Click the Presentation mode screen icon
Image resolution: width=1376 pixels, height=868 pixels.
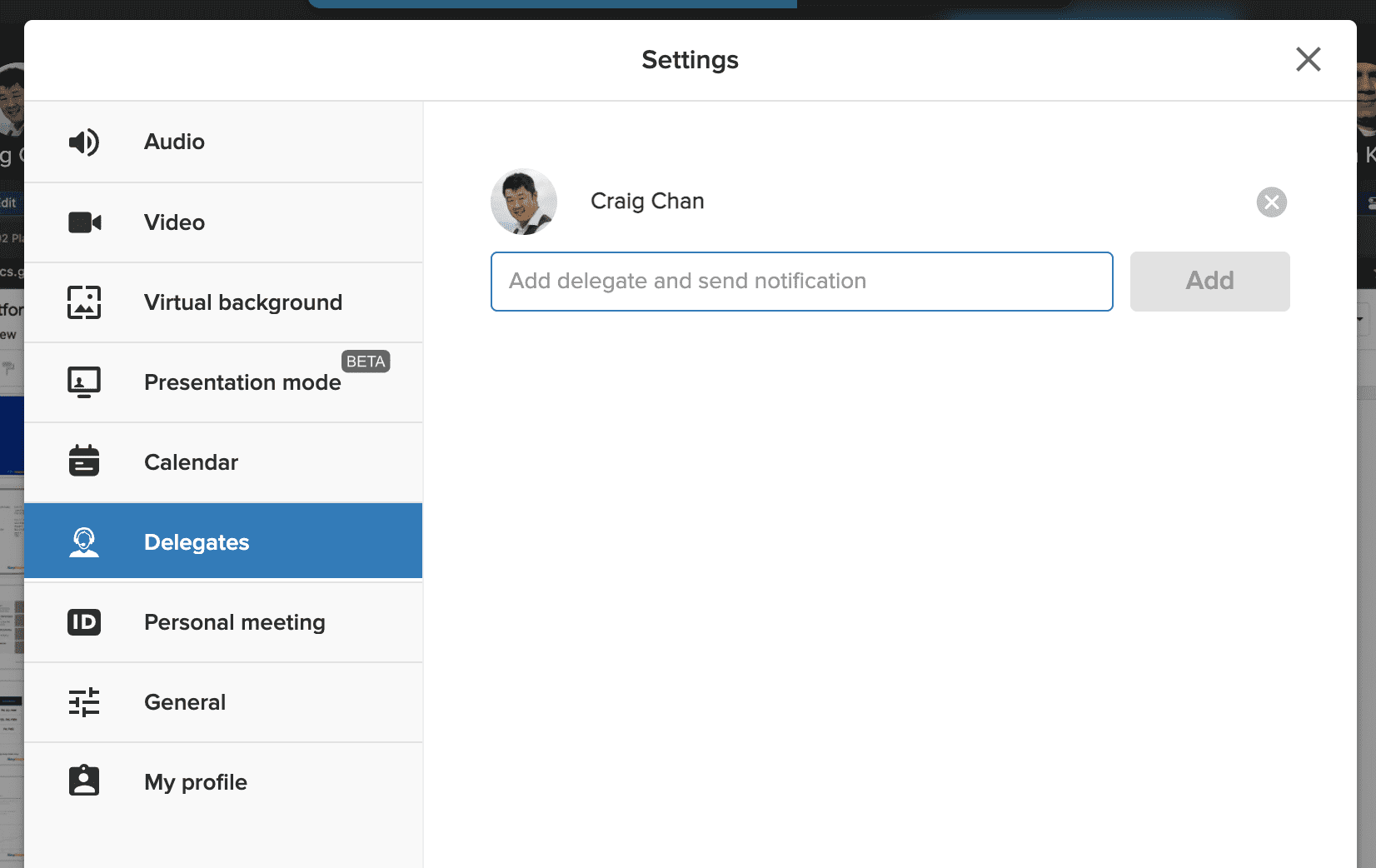(84, 382)
